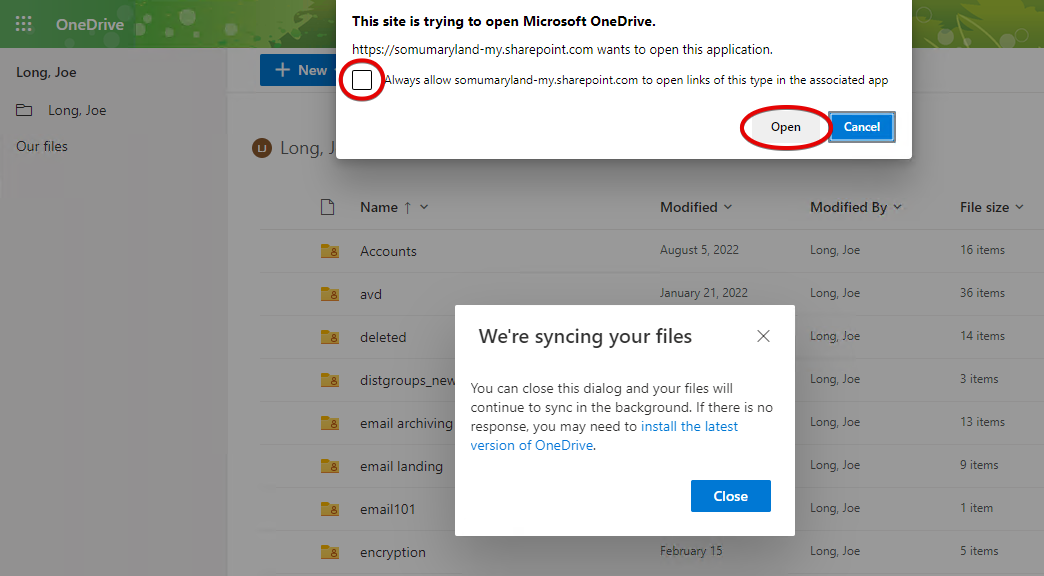Image resolution: width=1044 pixels, height=576 pixels.
Task: Click the folder icon beside Long, Joe
Action: 24,110
